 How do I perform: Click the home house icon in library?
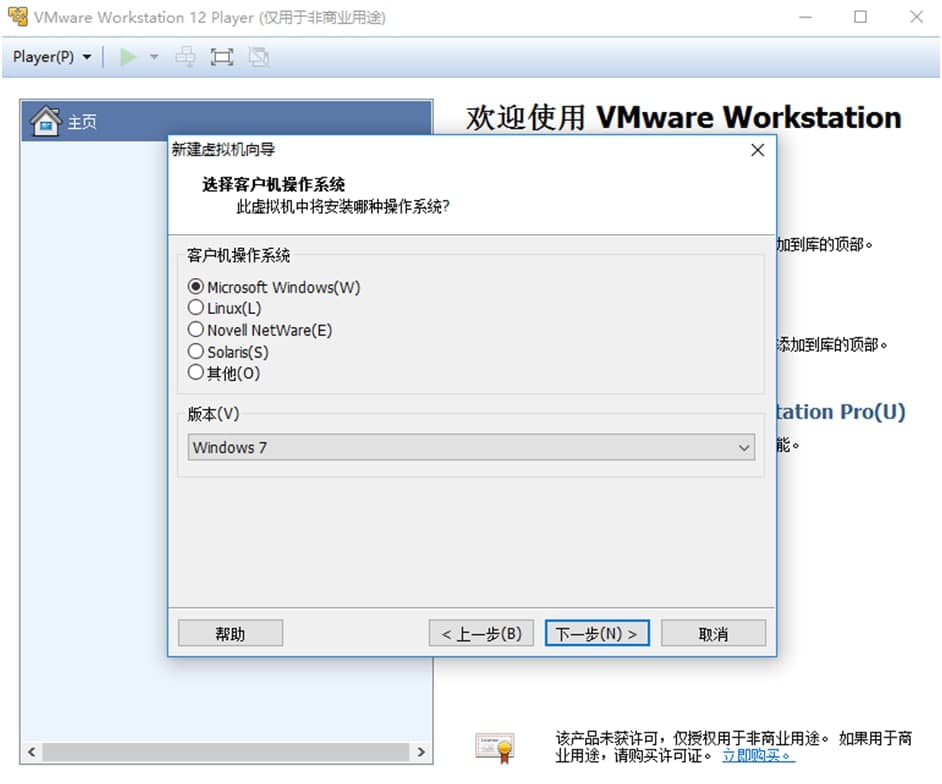46,121
